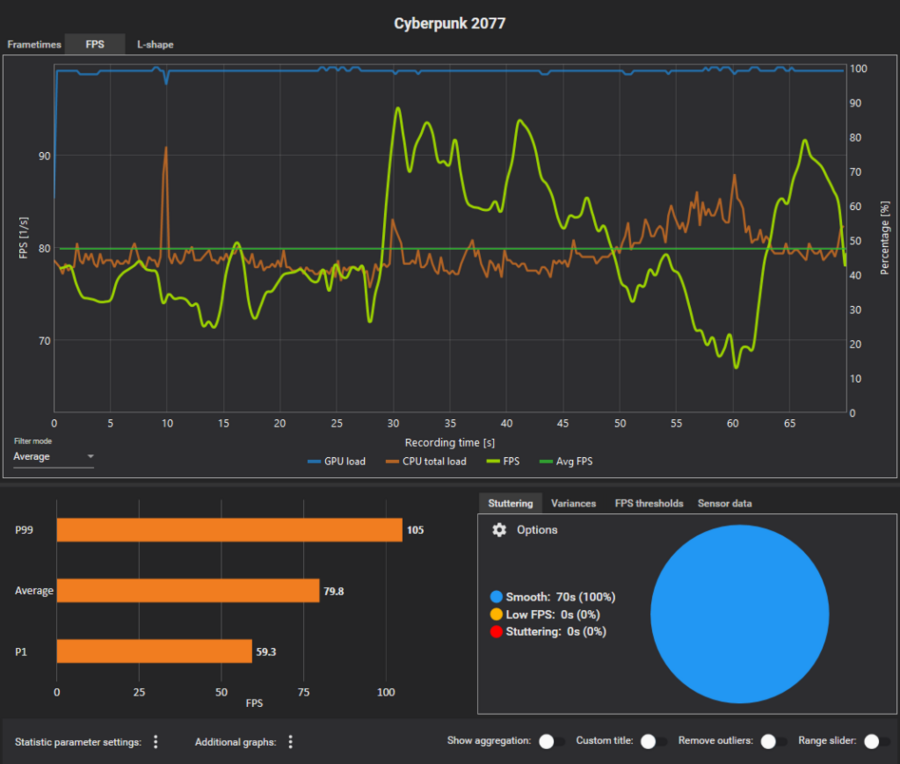This screenshot has height=764, width=900.
Task: Click the Smooth: 70s (100%) text
Action: [x=560, y=597]
